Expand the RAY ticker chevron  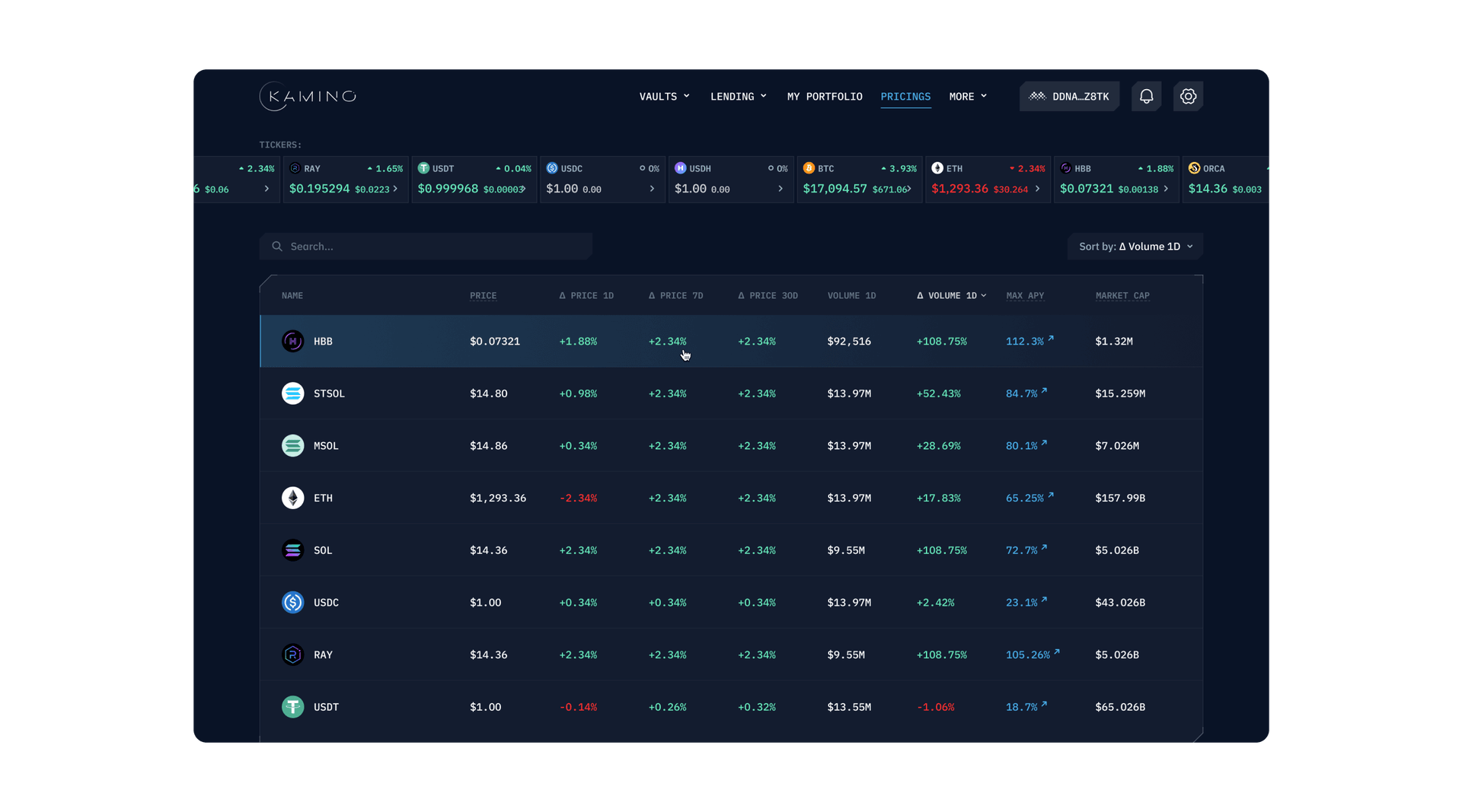[x=395, y=189]
